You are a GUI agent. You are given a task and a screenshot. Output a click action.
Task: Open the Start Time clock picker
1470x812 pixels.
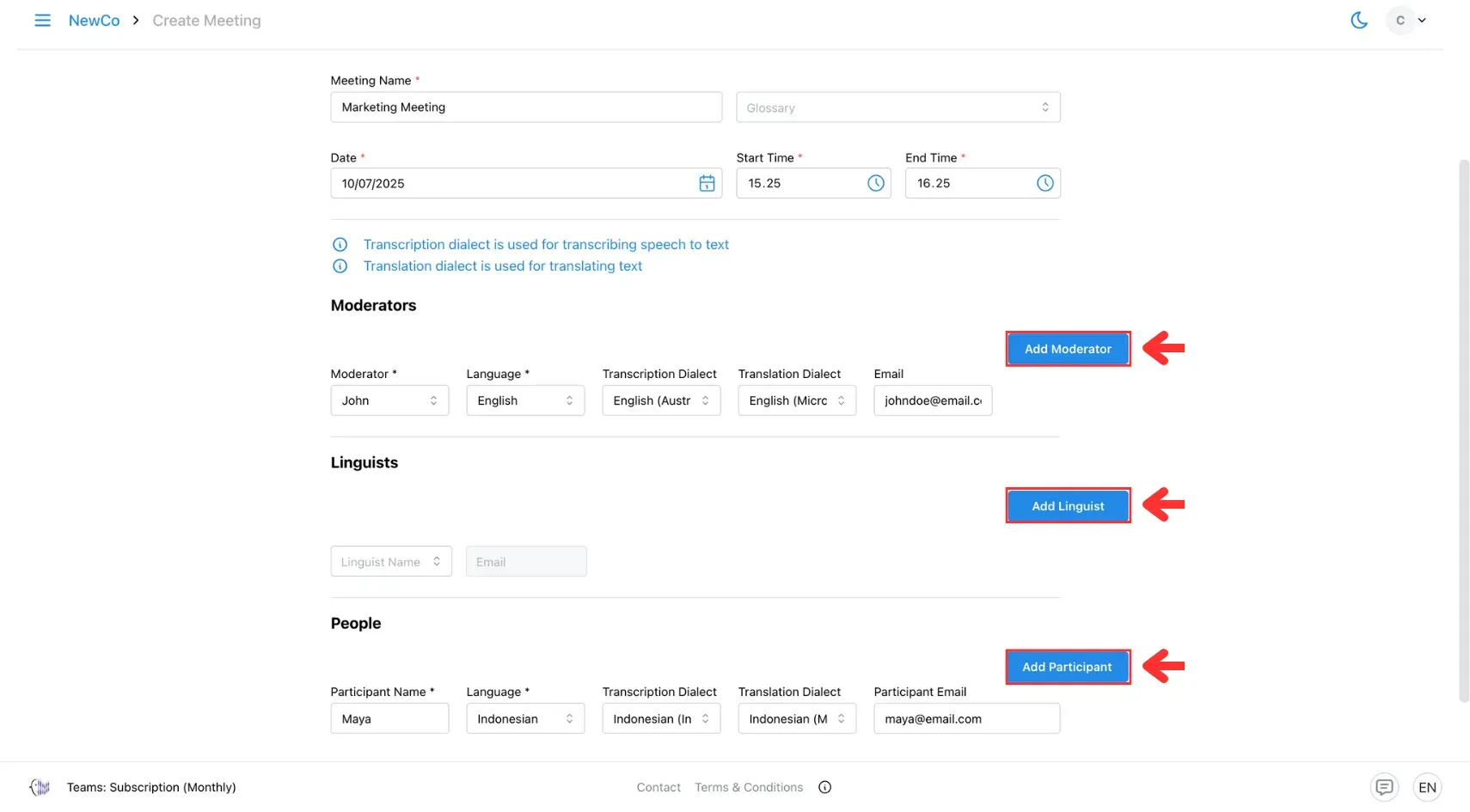(x=875, y=183)
